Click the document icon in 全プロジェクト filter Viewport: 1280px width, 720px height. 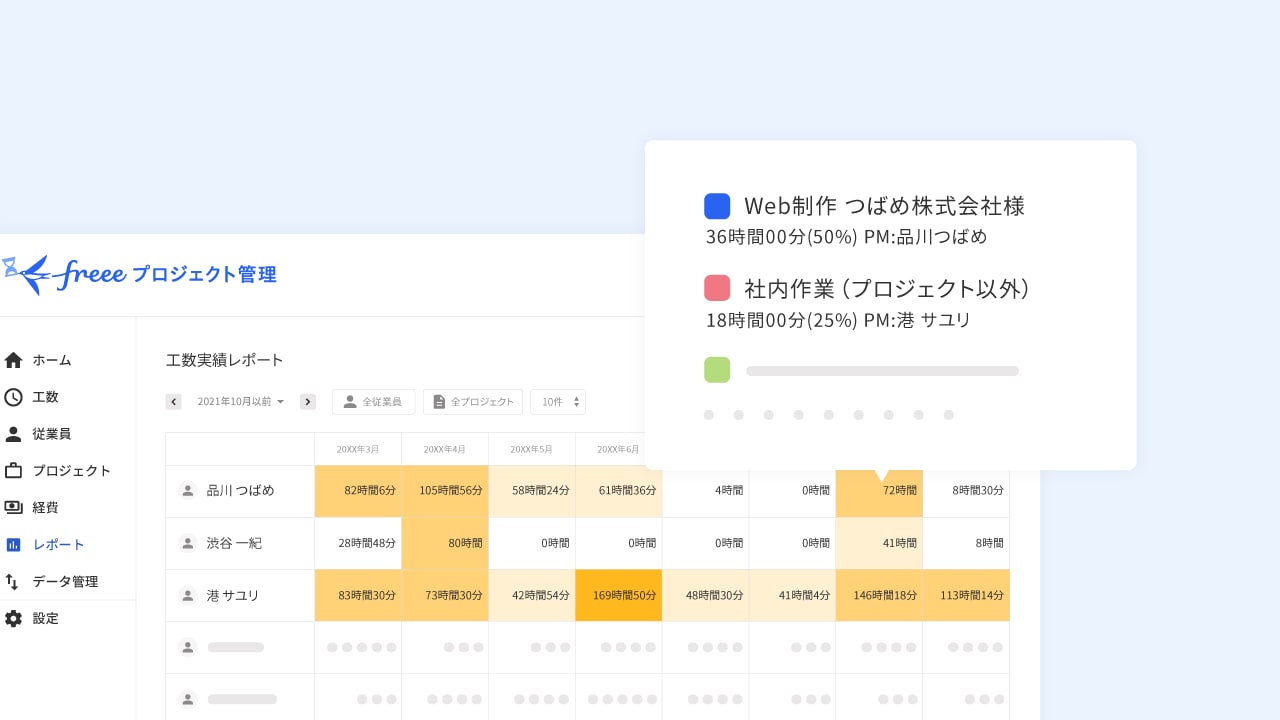[x=438, y=401]
